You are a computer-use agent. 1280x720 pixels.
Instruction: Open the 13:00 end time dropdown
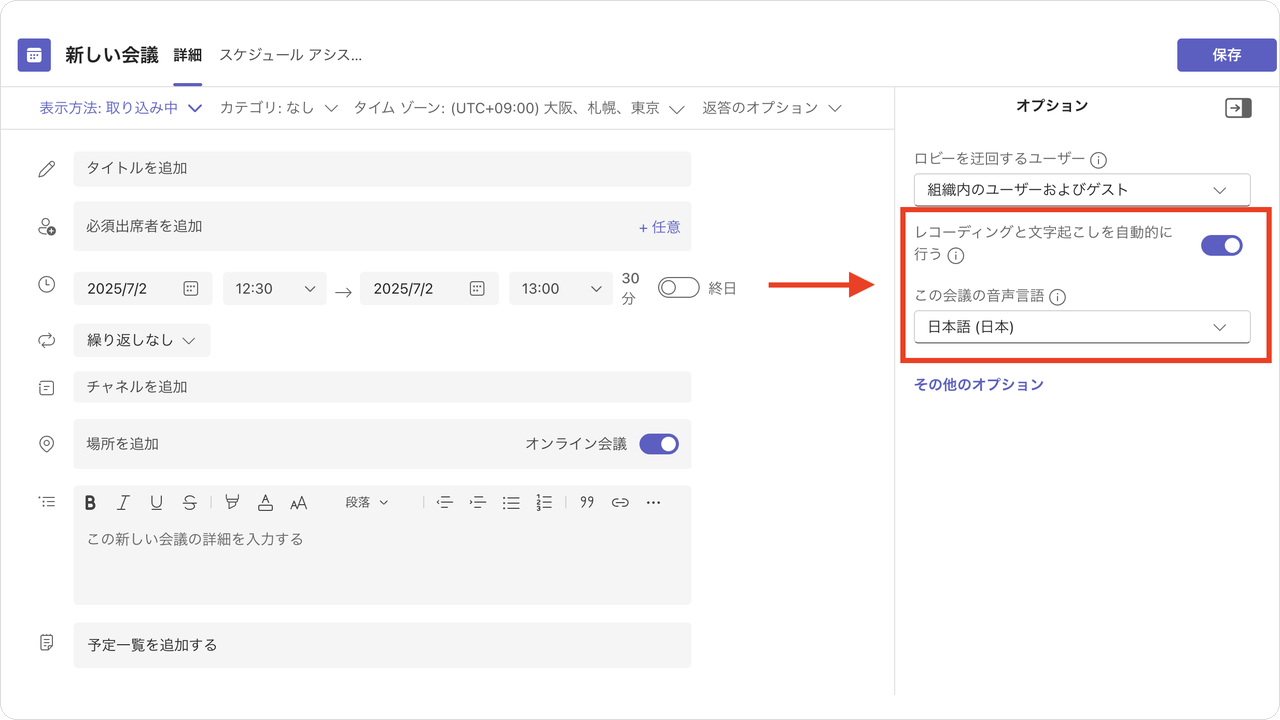pyautogui.click(x=560, y=288)
